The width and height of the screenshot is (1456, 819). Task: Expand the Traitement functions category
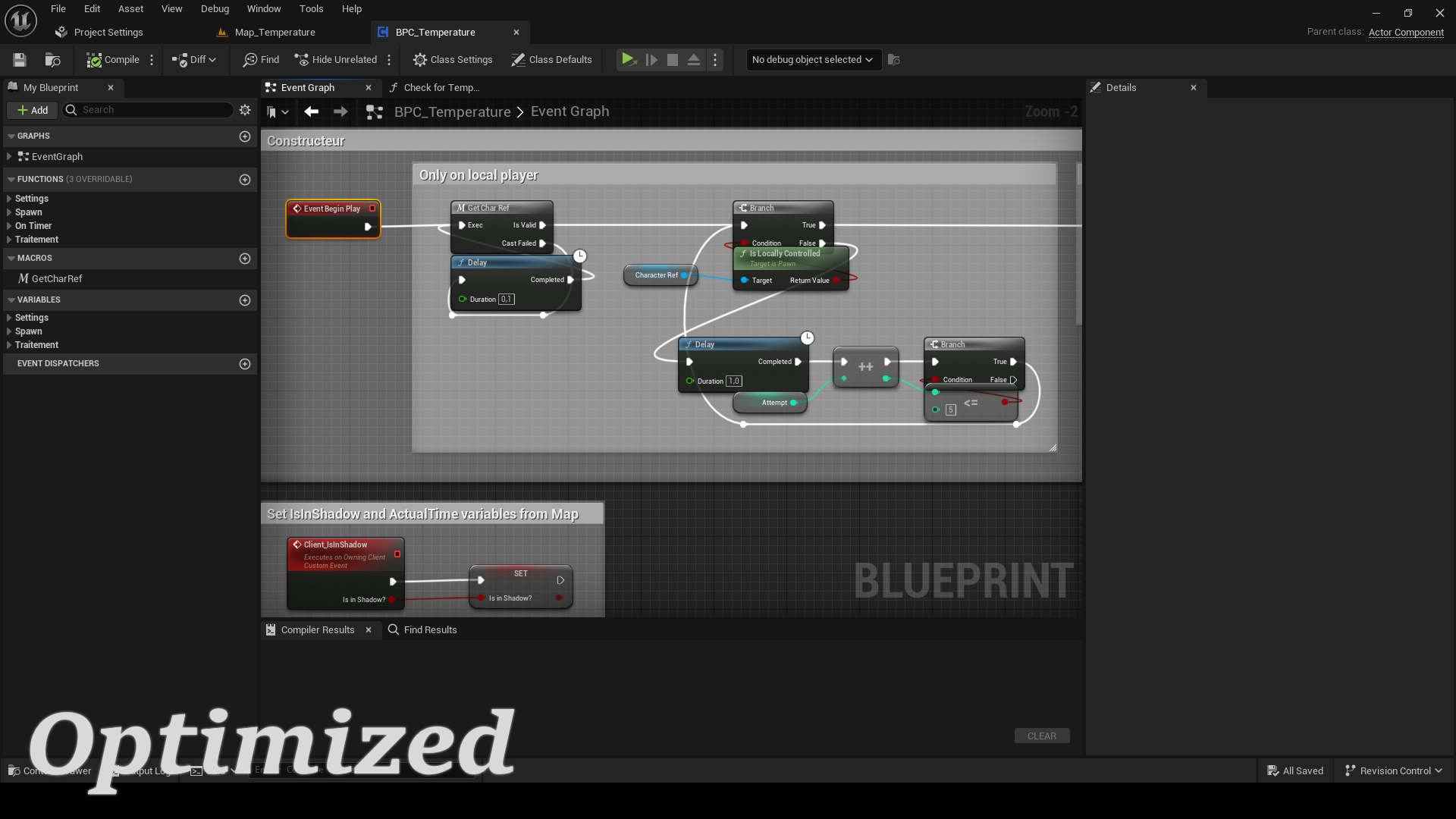click(x=9, y=240)
